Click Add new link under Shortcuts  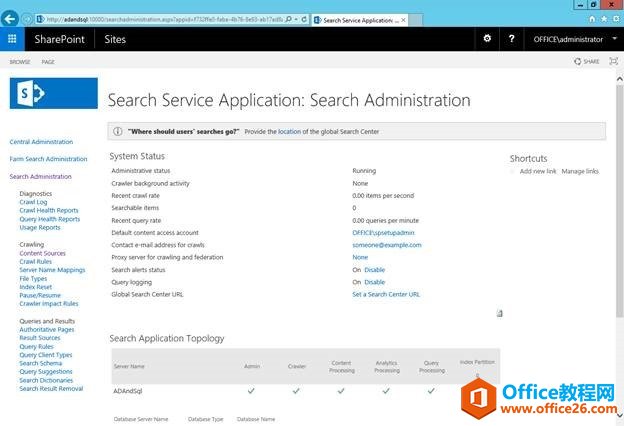click(x=538, y=171)
